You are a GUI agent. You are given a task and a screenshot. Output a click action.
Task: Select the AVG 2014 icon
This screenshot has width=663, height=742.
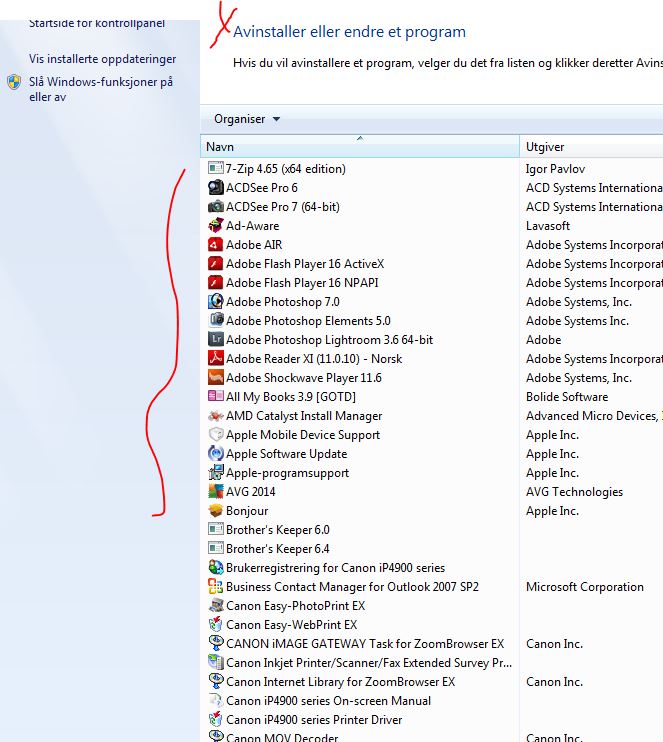click(x=216, y=492)
